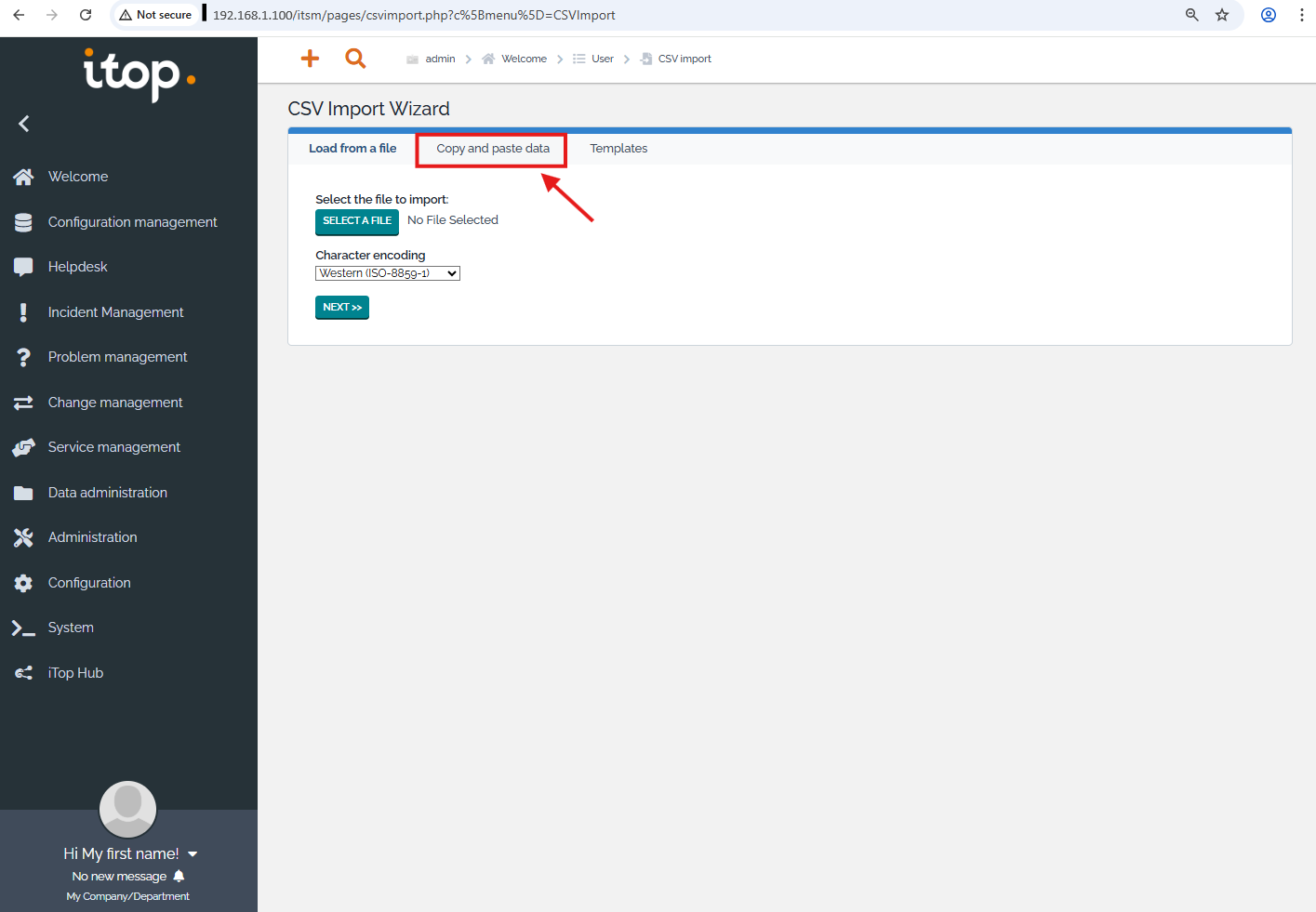Viewport: 1316px width, 912px height.
Task: Click the Incident Management exclamation icon
Action: [x=23, y=312]
